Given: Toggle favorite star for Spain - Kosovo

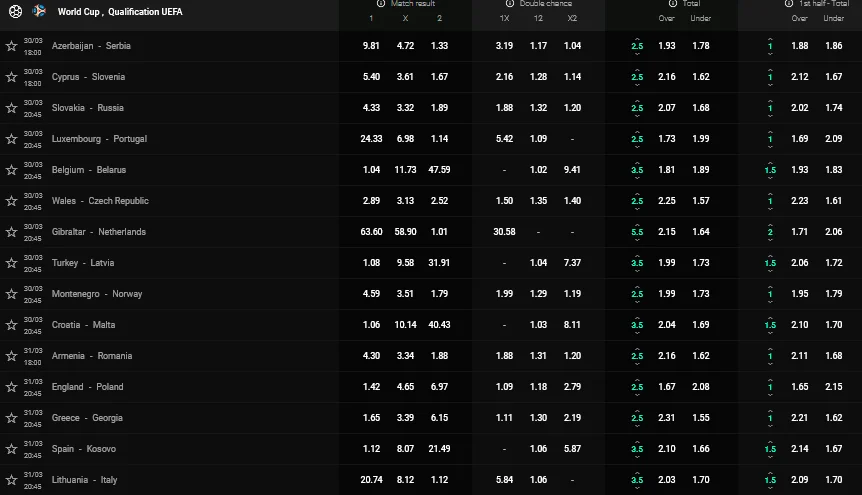Looking at the screenshot, I should 12,449.
